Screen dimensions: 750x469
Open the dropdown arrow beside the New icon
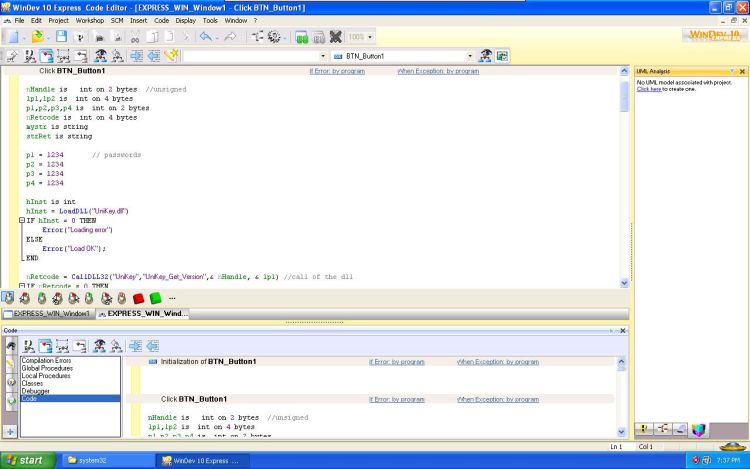click(24, 38)
